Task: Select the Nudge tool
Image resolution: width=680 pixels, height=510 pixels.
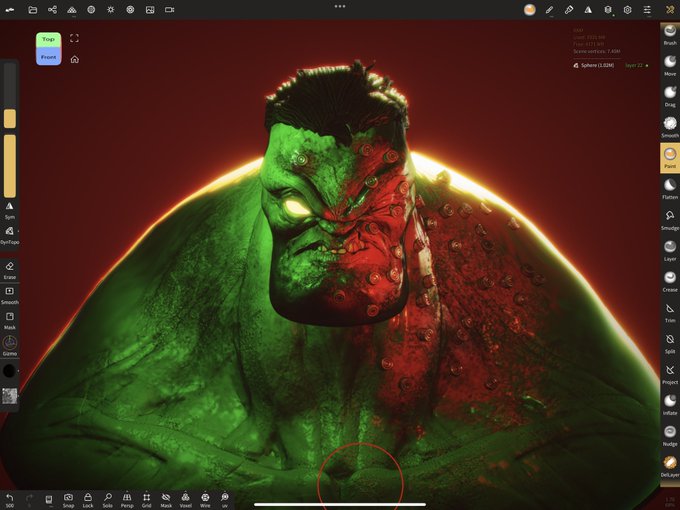Action: [x=670, y=435]
